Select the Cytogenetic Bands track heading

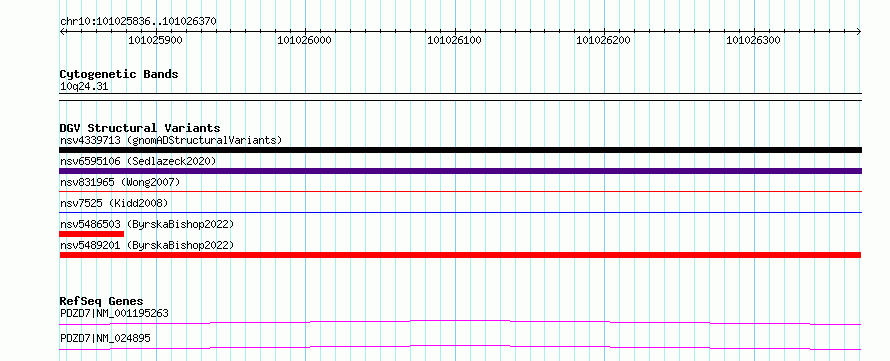pos(119,74)
